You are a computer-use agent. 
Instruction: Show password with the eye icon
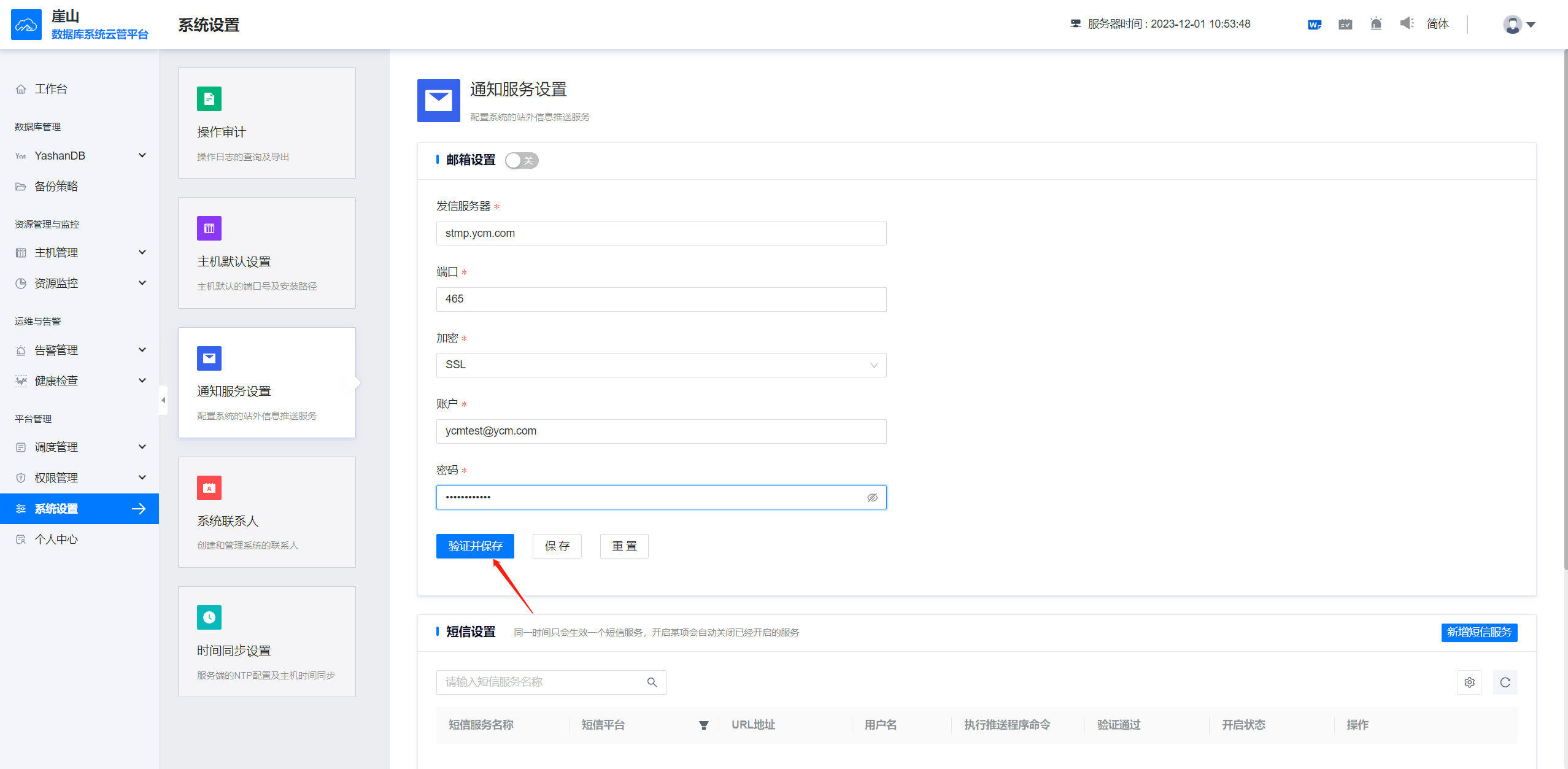(x=872, y=498)
